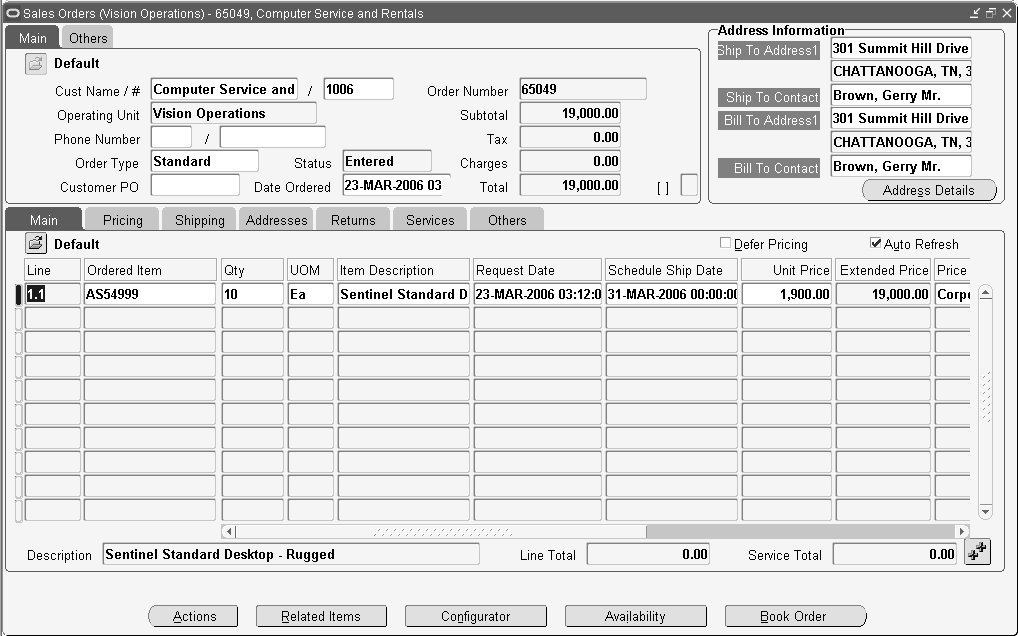Uncheck the Auto Refresh checkbox
Image resolution: width=1018 pixels, height=636 pixels.
tap(876, 243)
